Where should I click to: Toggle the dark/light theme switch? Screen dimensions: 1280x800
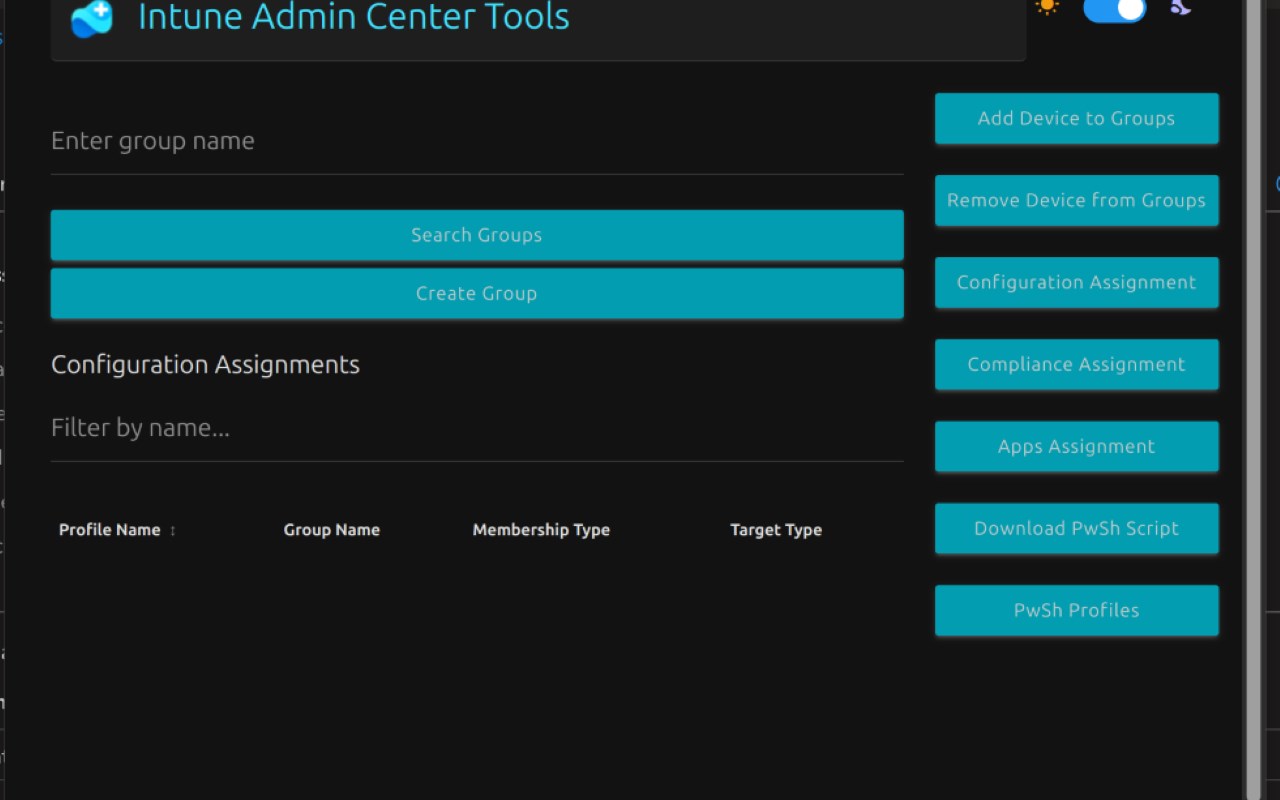pos(1115,9)
